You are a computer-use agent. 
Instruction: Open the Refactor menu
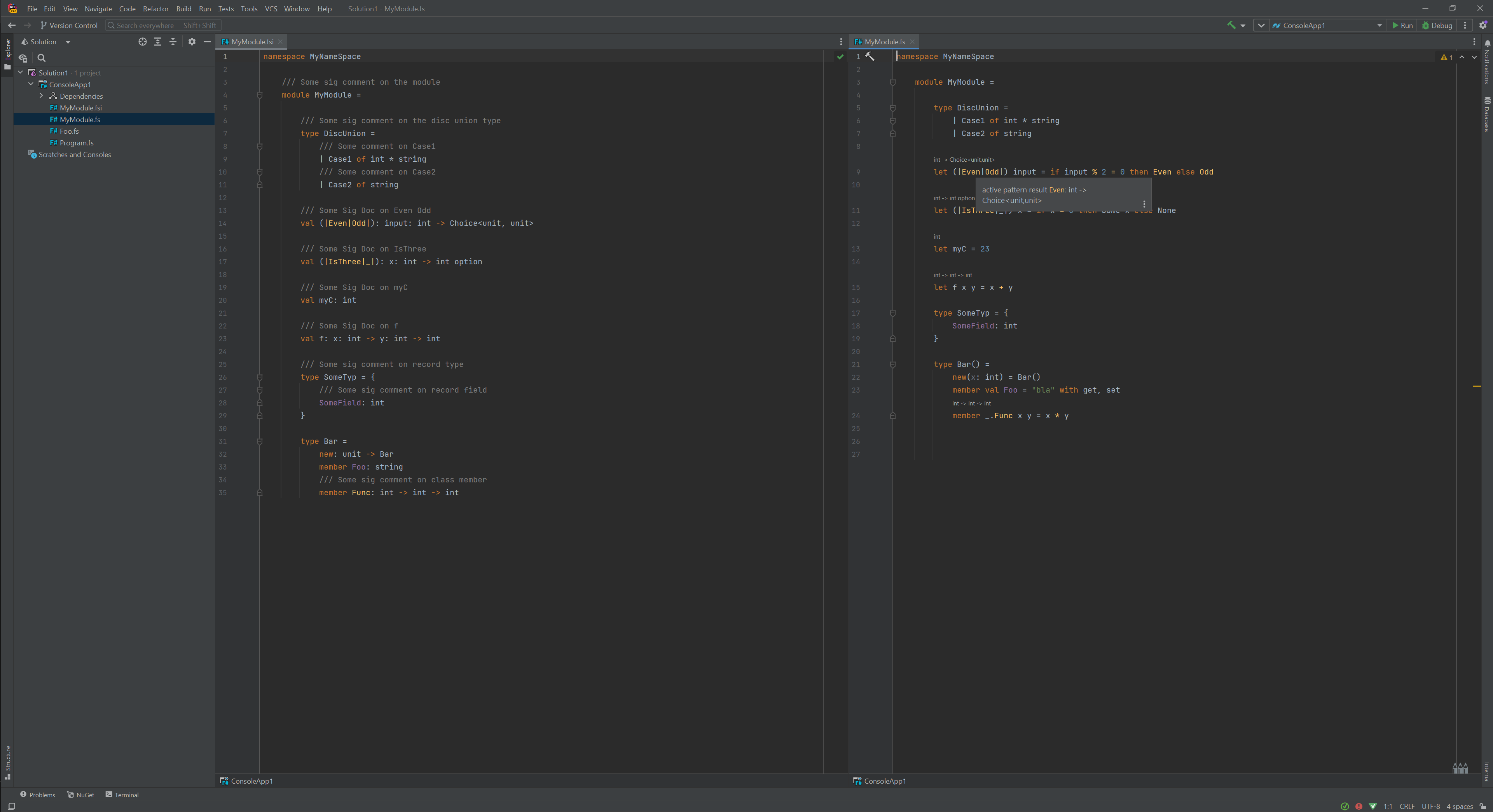point(155,9)
